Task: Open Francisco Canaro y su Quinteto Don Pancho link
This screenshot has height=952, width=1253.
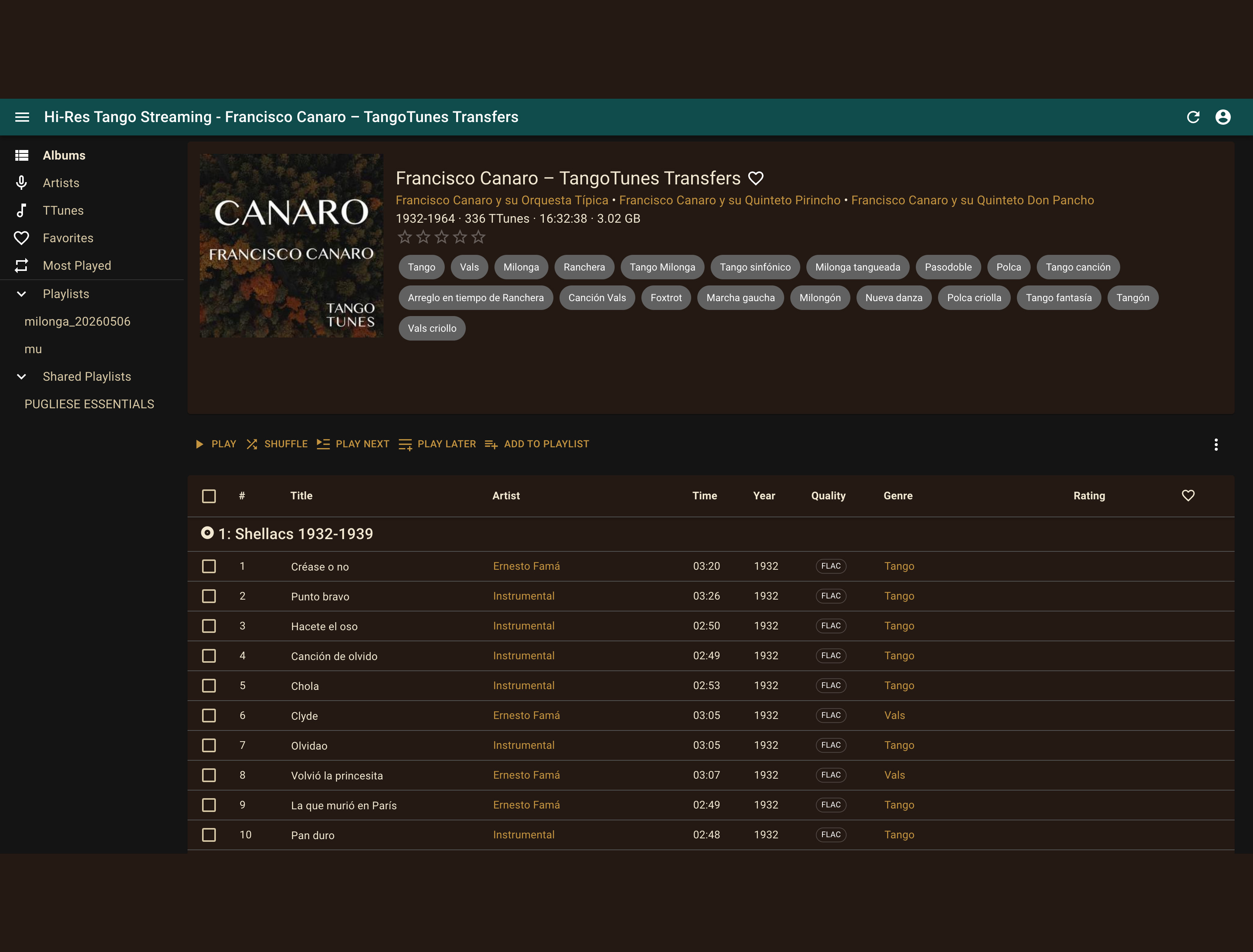Action: point(972,200)
